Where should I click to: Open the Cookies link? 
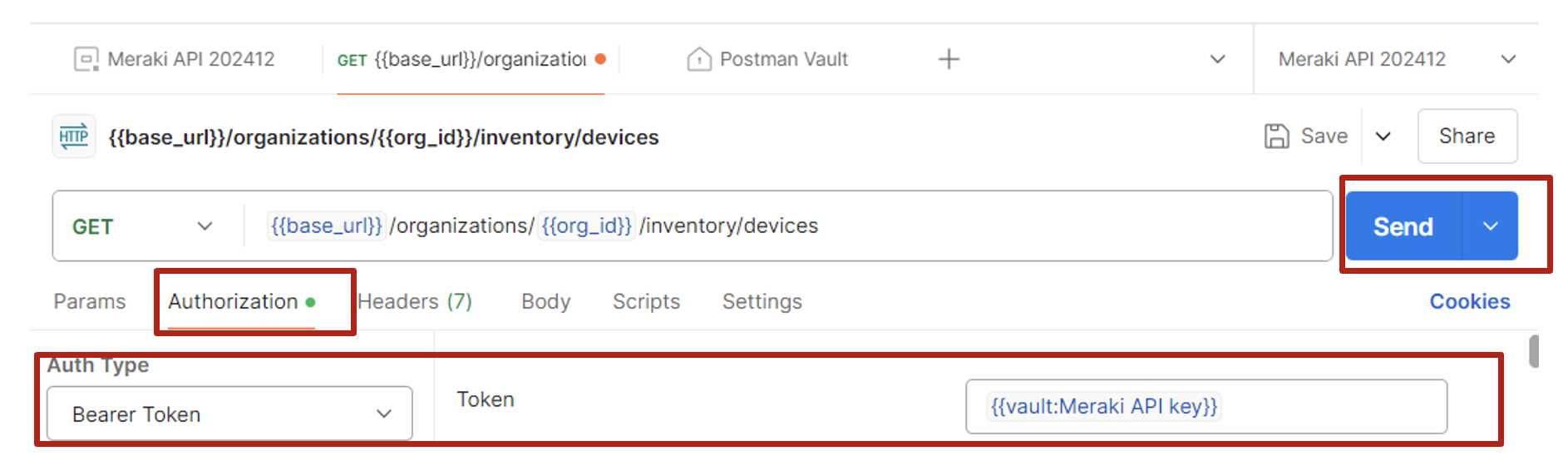1469,301
